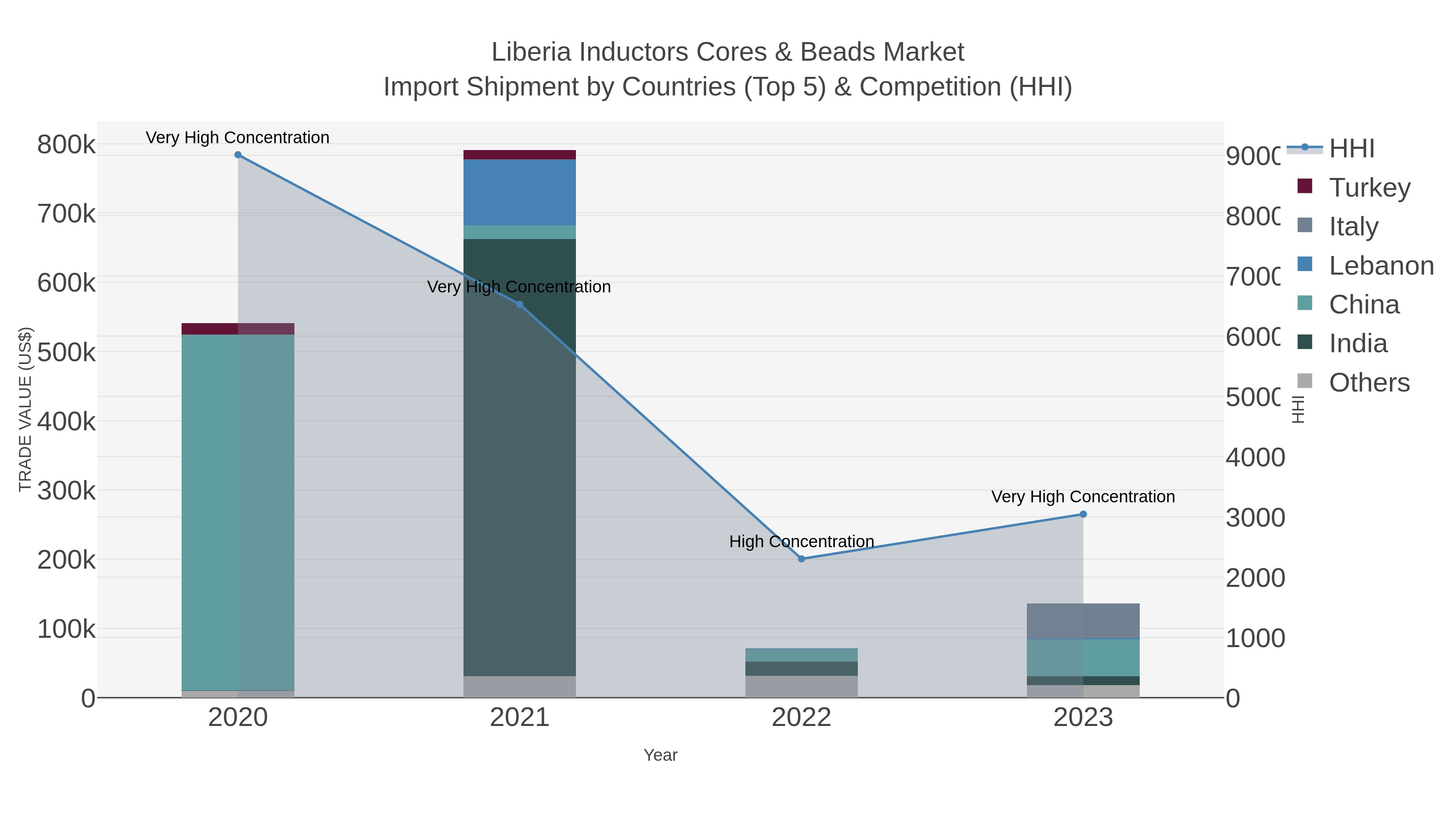Click the HHI data point for 2023

click(x=1084, y=514)
